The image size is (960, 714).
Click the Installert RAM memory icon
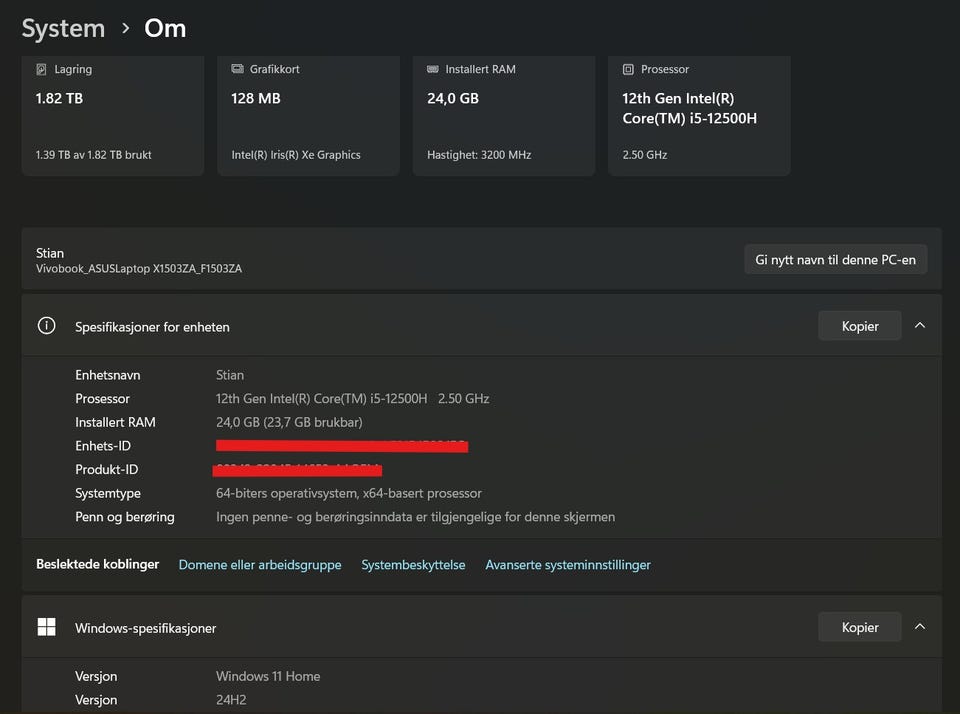(x=433, y=69)
